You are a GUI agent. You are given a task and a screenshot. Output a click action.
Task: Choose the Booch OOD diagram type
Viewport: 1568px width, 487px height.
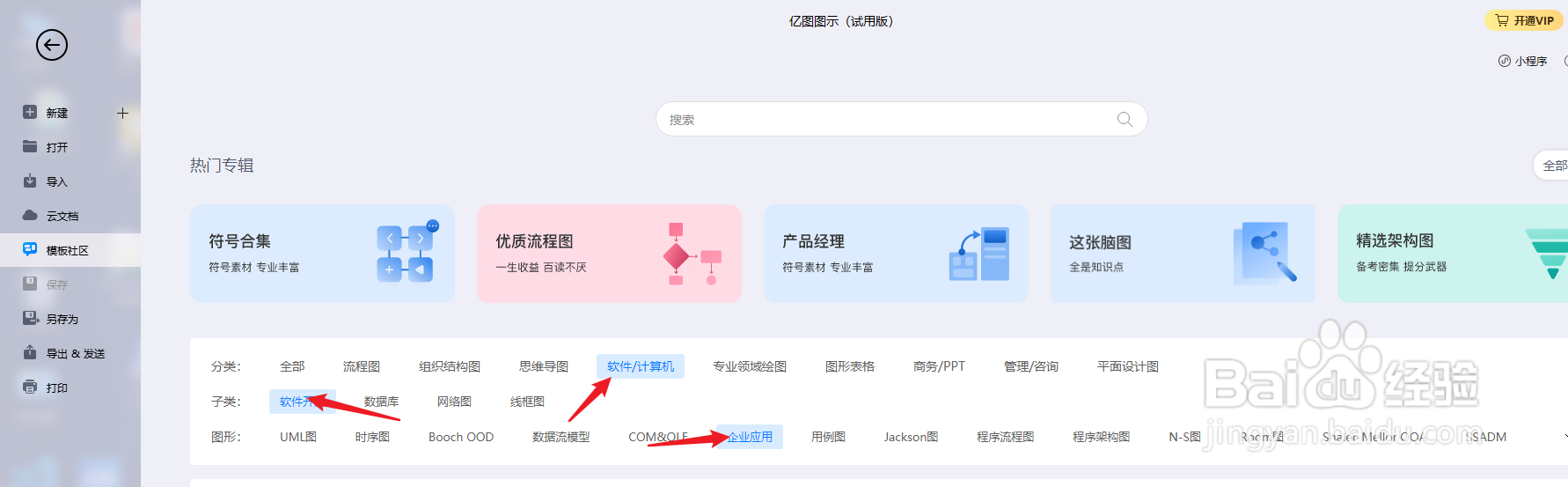(461, 437)
